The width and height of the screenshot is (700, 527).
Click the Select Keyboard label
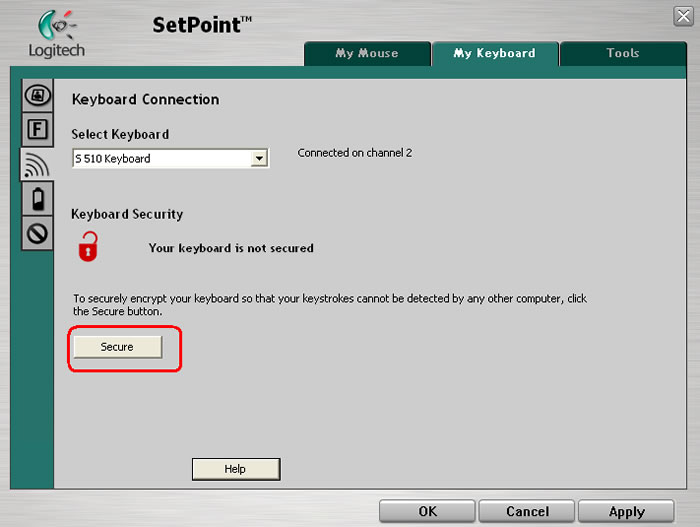[x=120, y=134]
